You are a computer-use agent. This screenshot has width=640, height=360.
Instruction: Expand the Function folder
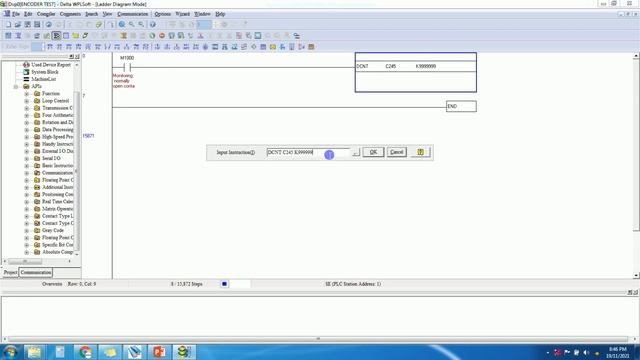point(27,93)
